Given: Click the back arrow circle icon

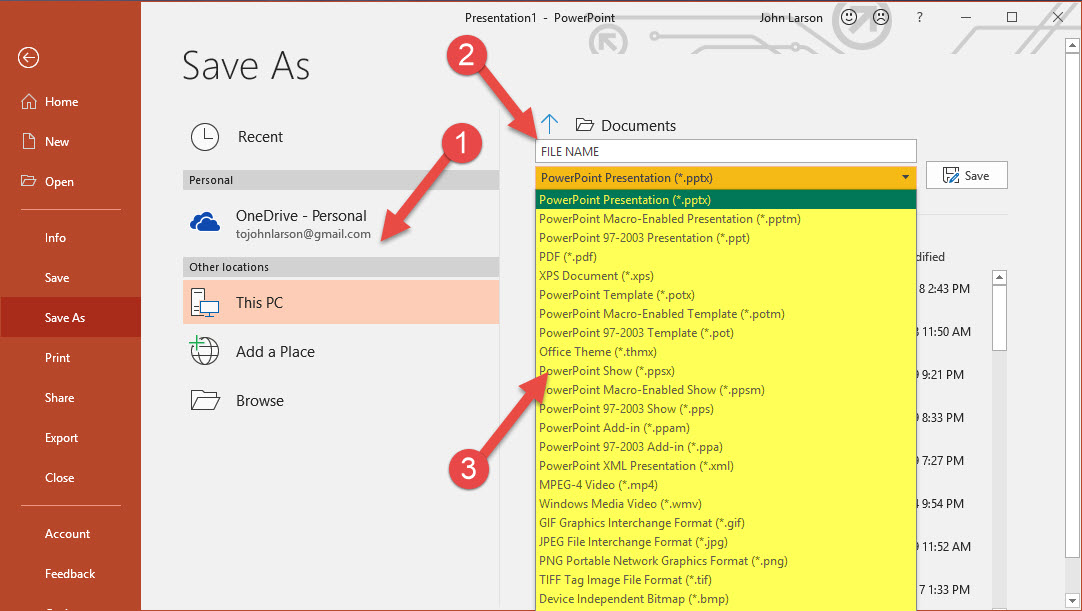Looking at the screenshot, I should click(28, 57).
